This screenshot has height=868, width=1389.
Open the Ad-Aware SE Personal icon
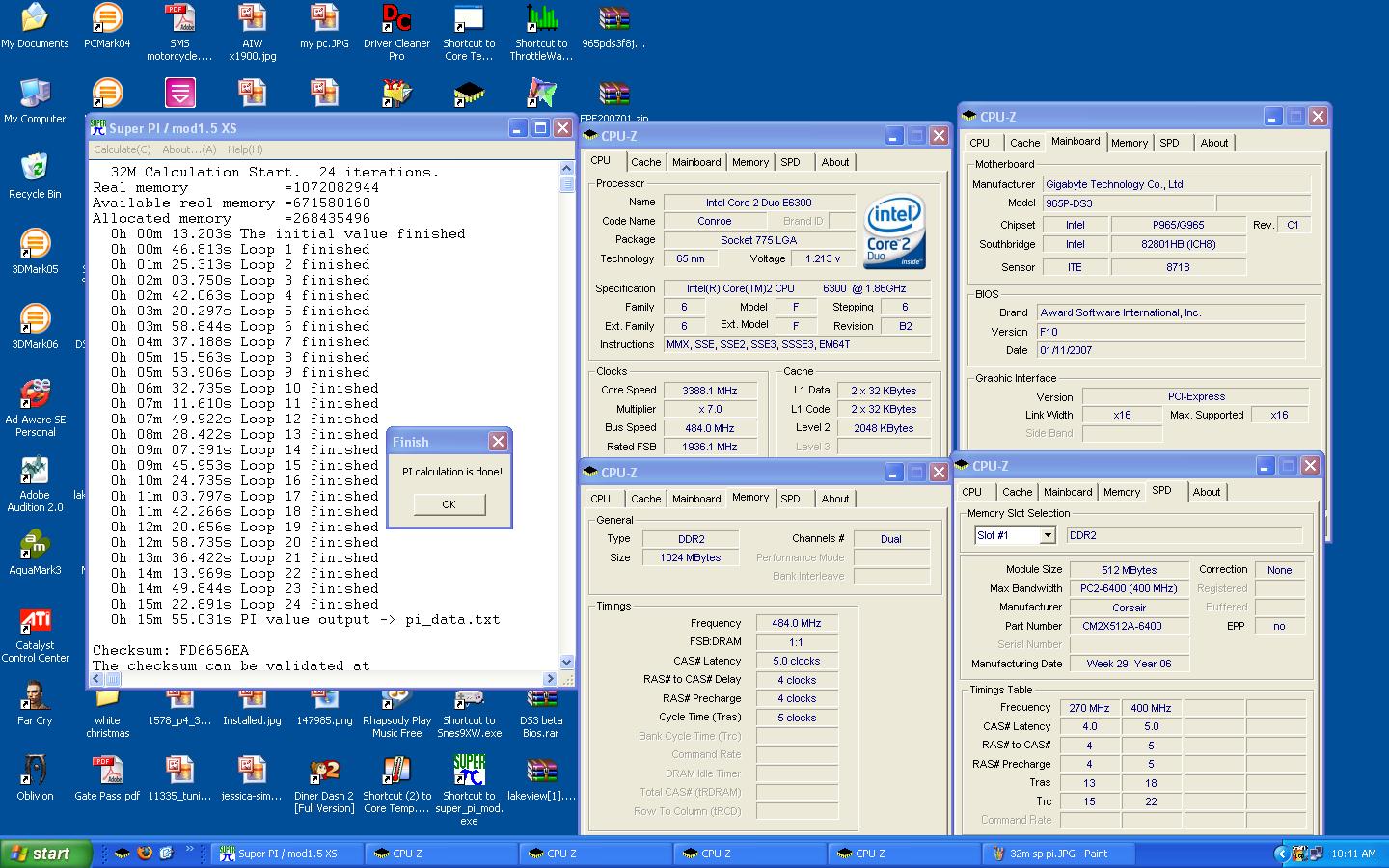click(x=35, y=408)
